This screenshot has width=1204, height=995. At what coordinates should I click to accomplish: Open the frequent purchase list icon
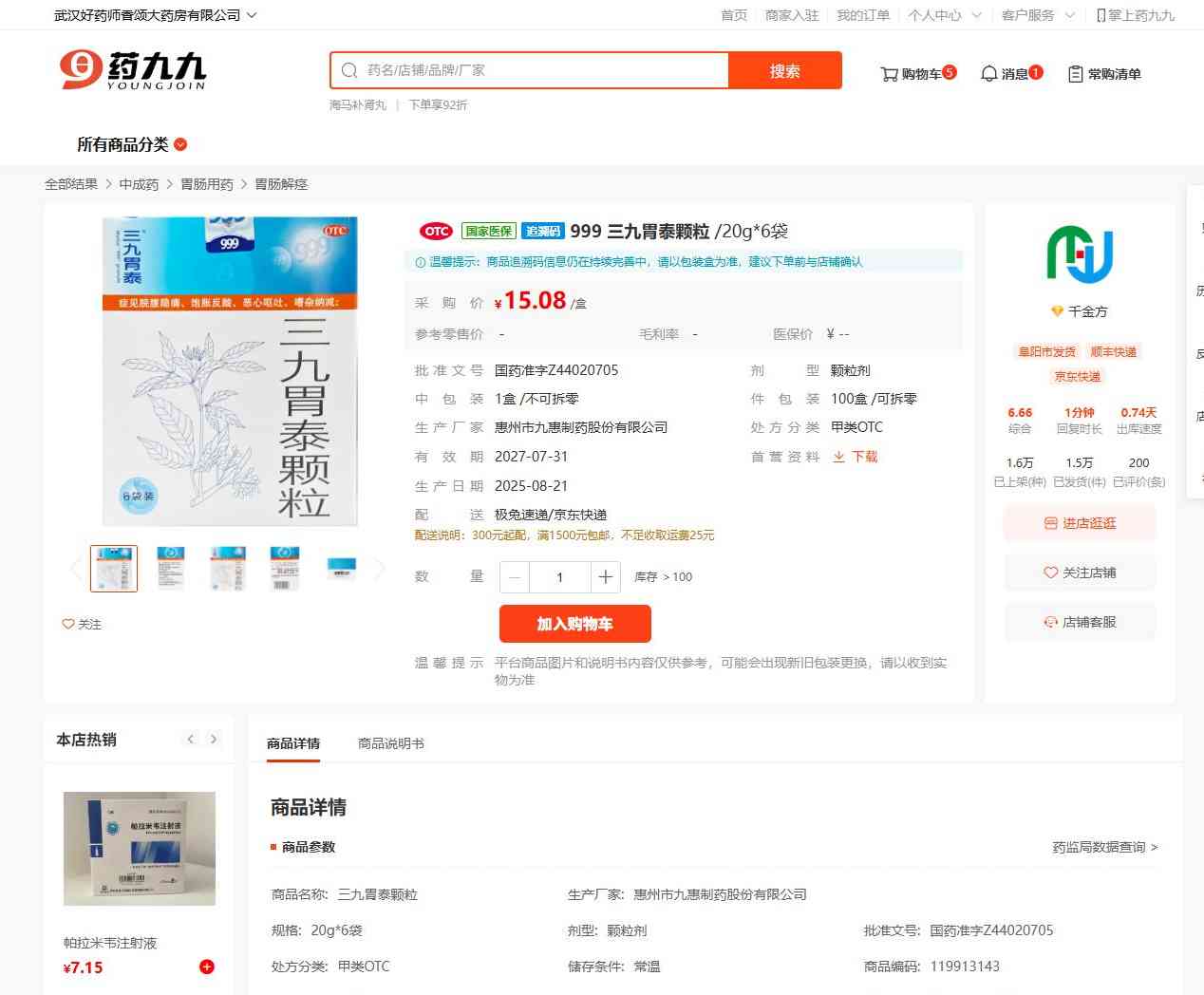(x=1075, y=74)
